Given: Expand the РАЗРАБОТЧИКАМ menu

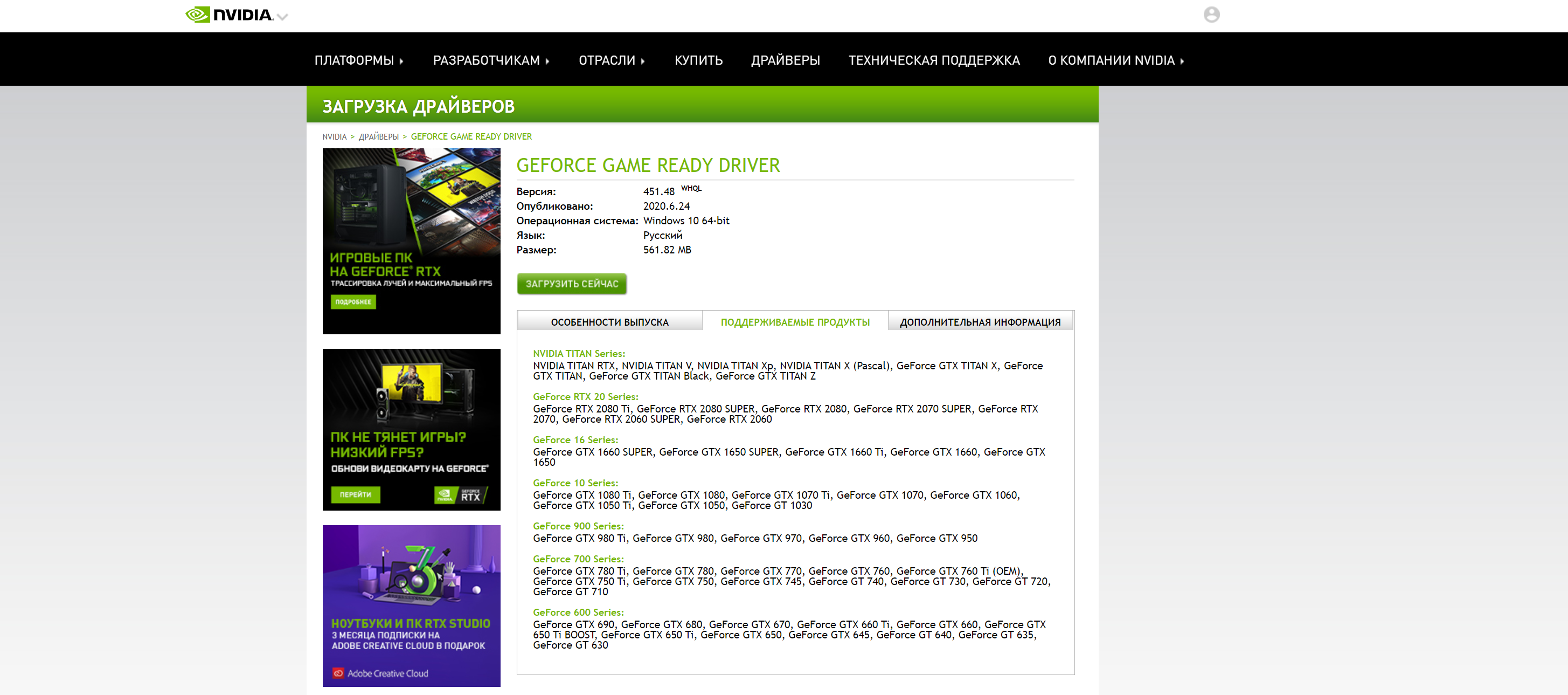Looking at the screenshot, I should coord(491,60).
